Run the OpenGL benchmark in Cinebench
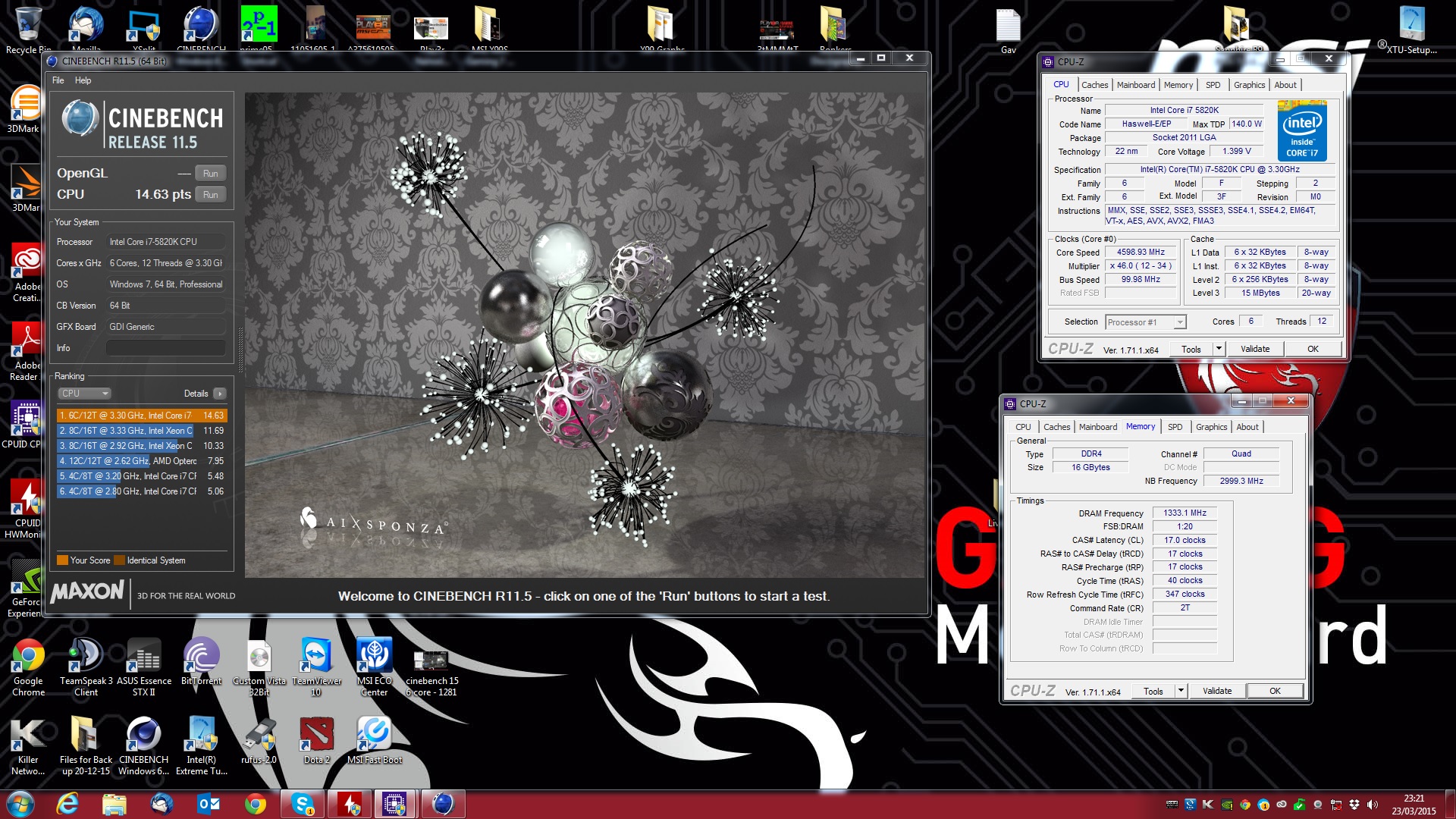The width and height of the screenshot is (1456, 819). pos(210,174)
